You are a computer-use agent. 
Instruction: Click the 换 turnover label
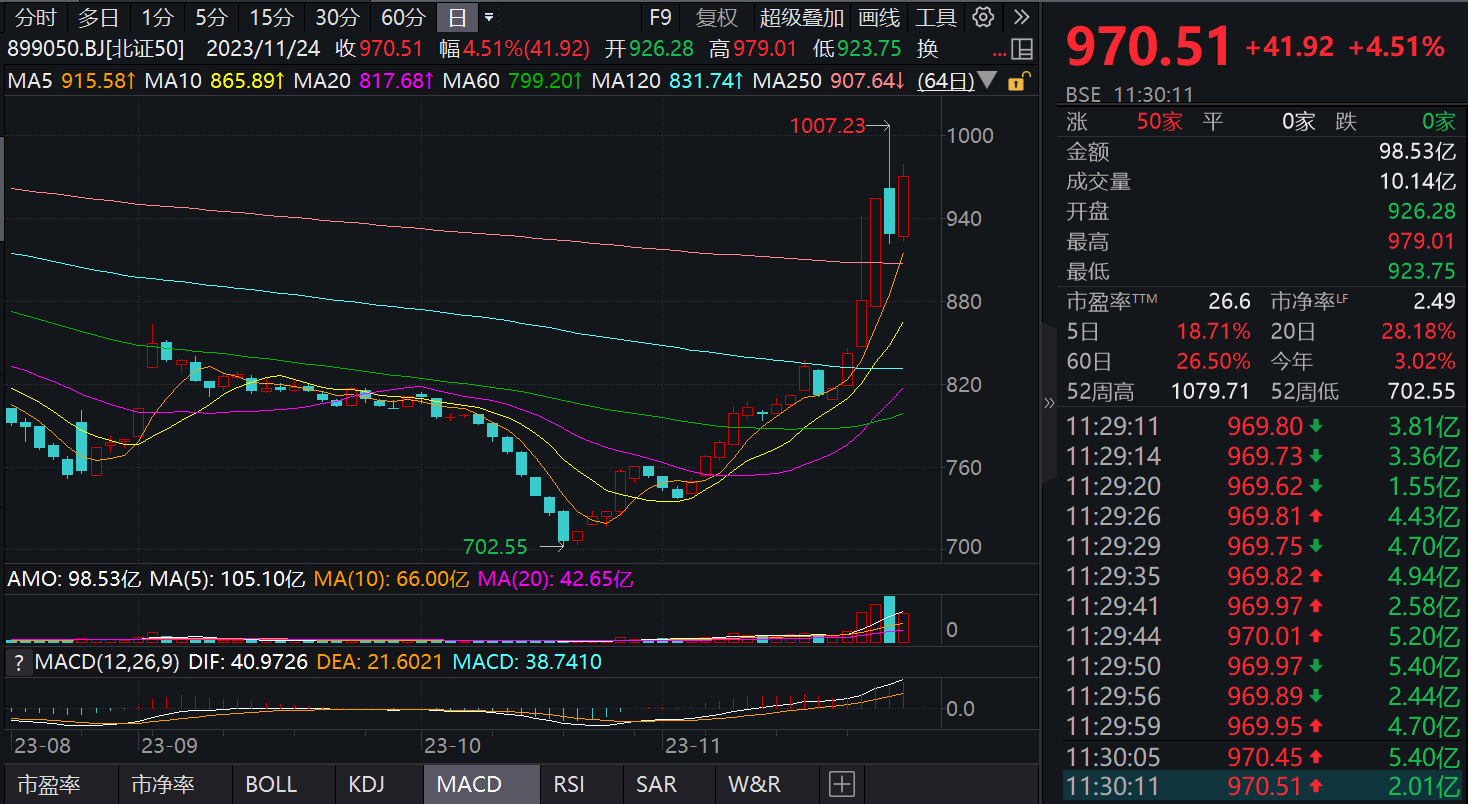pyautogui.click(x=927, y=48)
